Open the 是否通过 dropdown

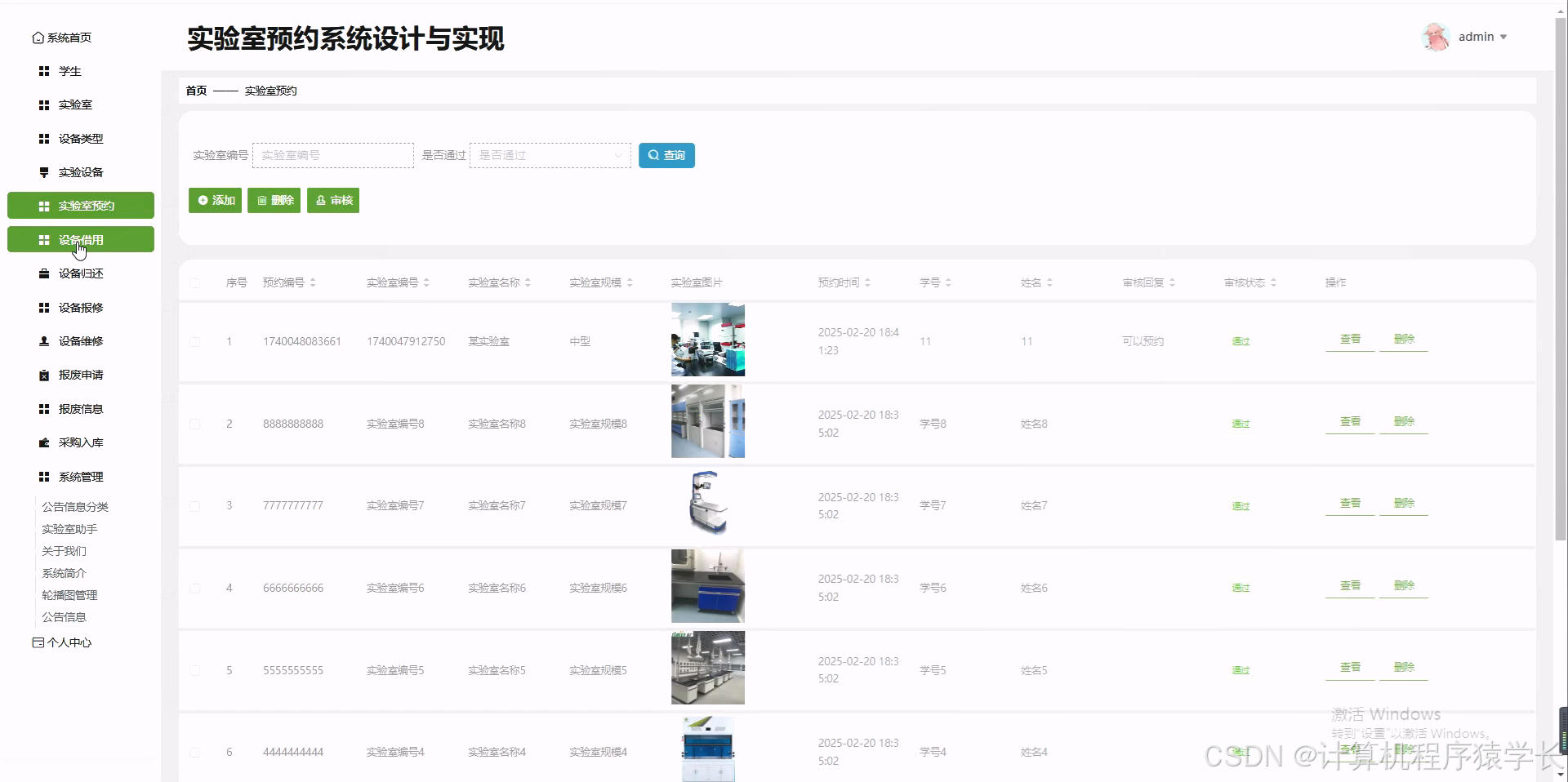[550, 155]
